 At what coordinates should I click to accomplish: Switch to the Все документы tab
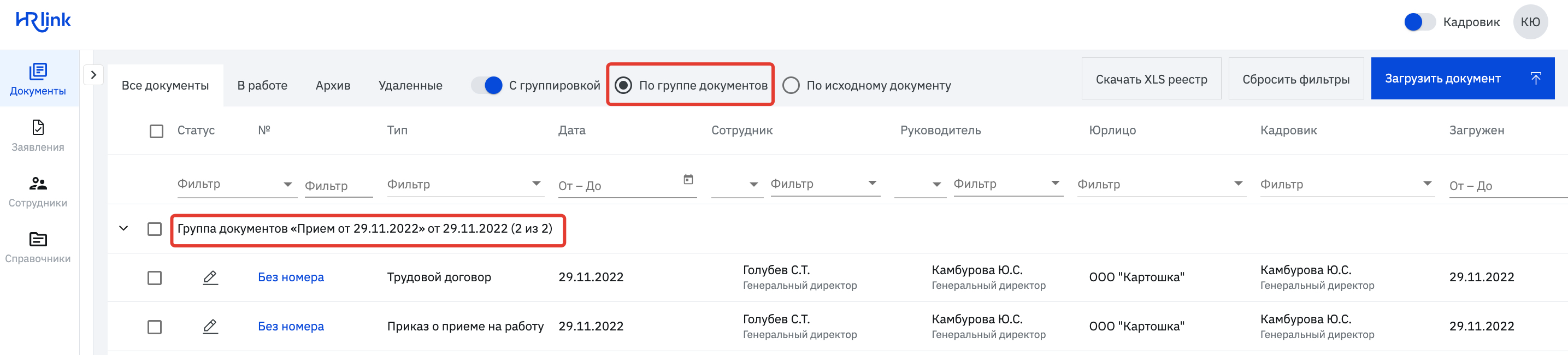pos(165,85)
